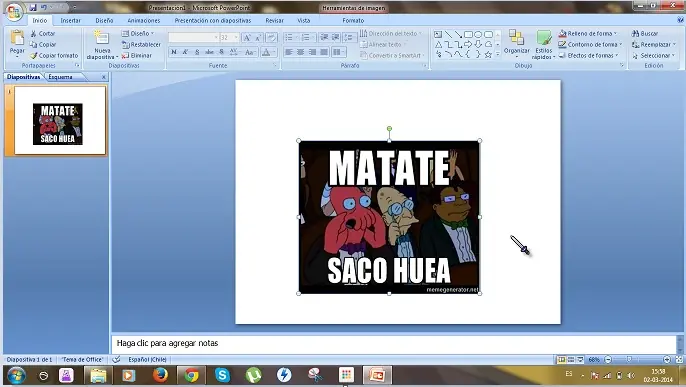Open the font size dropdown showing 32
686x387 pixels.
click(x=236, y=38)
